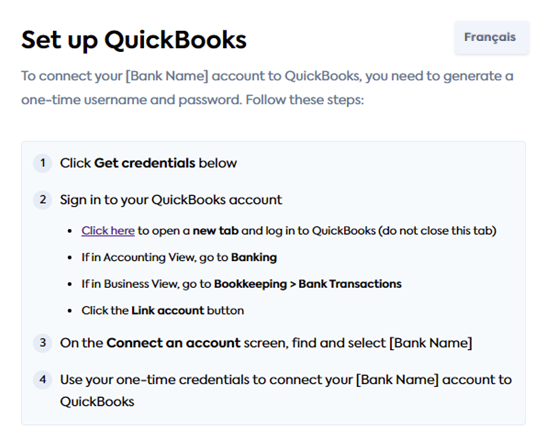Switch language with the Français button

tap(491, 37)
